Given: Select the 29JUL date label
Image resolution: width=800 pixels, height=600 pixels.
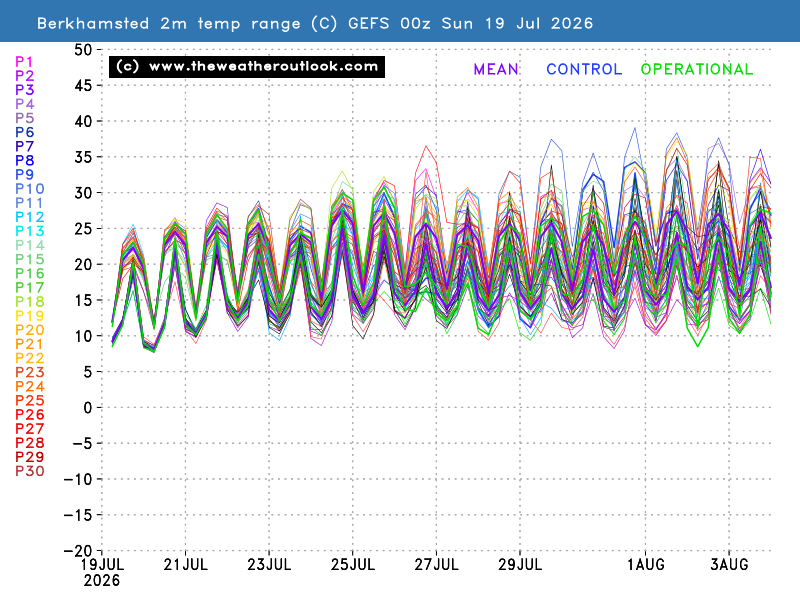Looking at the screenshot, I should tap(520, 565).
